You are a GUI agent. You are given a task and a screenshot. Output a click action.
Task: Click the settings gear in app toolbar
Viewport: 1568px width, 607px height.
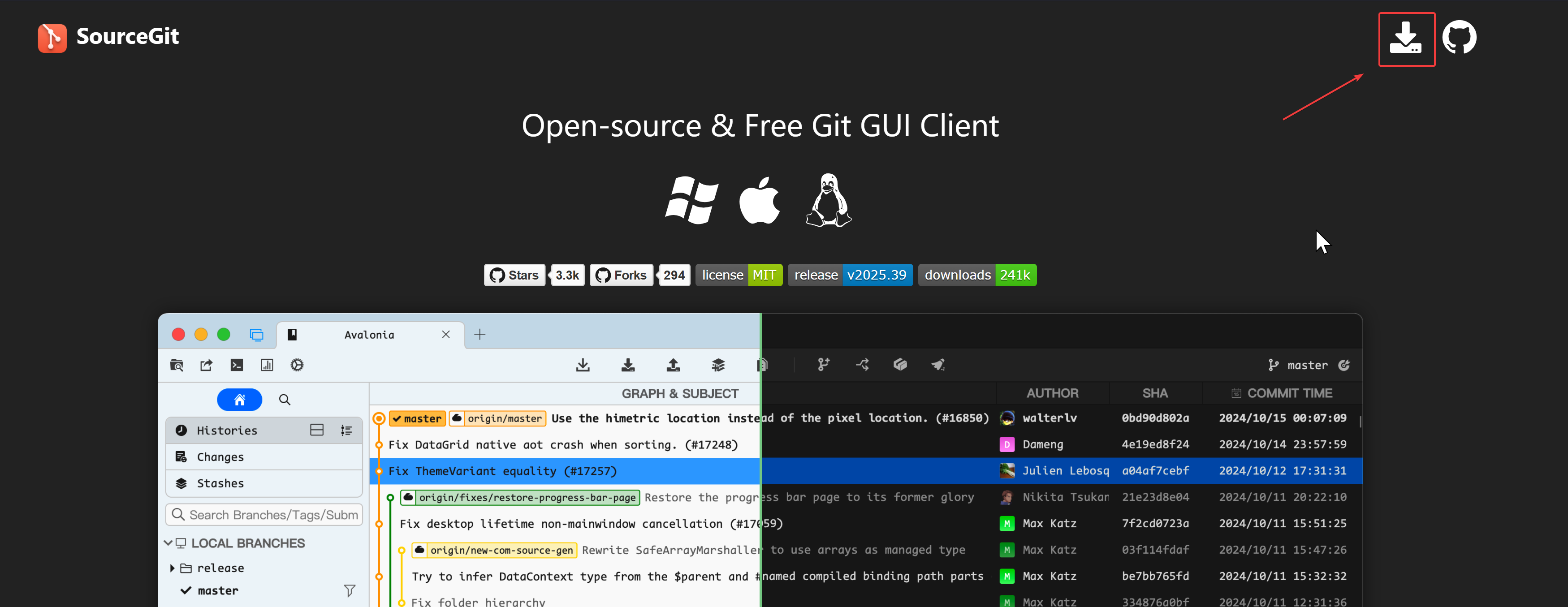[297, 365]
